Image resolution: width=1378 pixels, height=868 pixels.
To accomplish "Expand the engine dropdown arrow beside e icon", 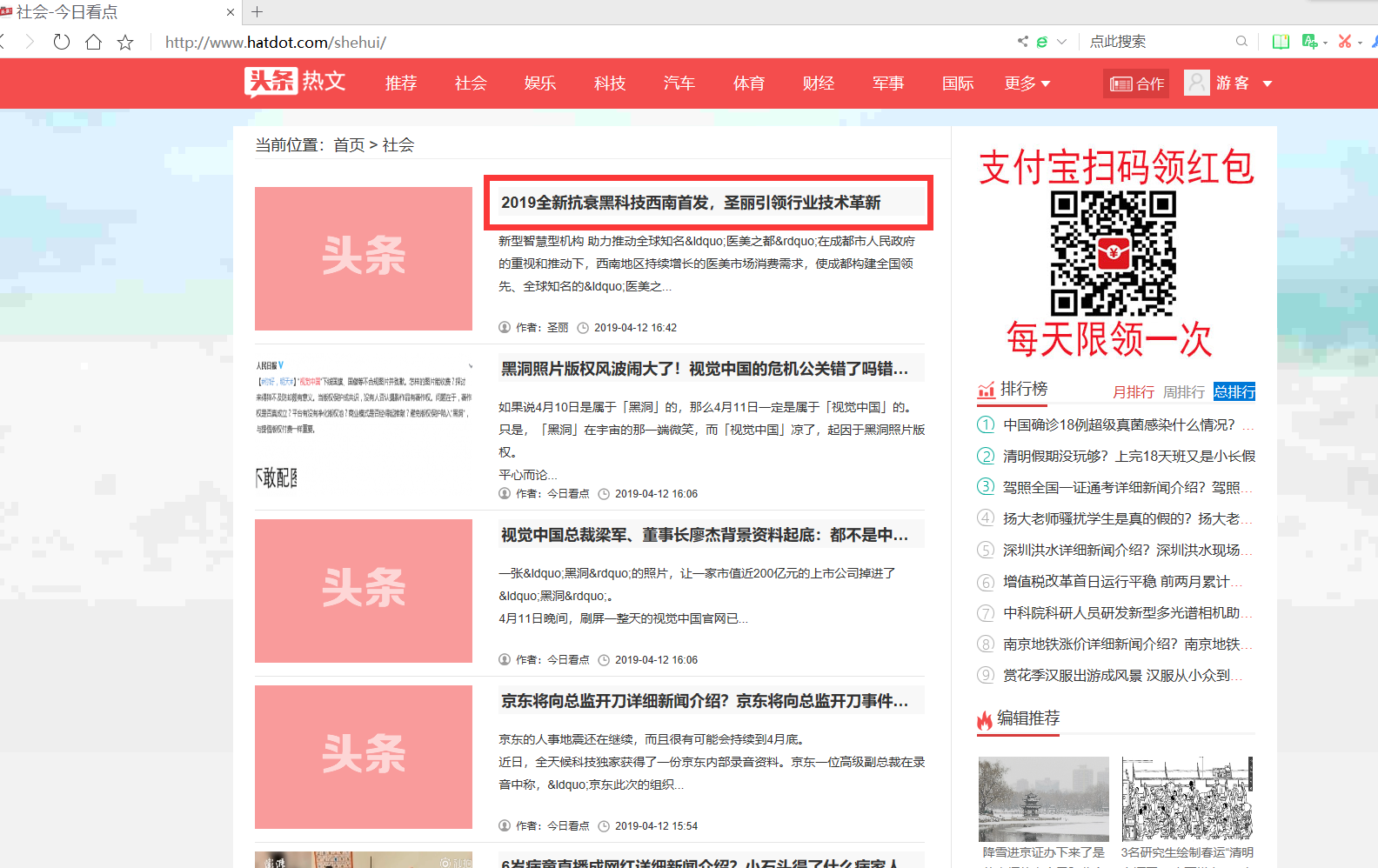I will pyautogui.click(x=1061, y=42).
